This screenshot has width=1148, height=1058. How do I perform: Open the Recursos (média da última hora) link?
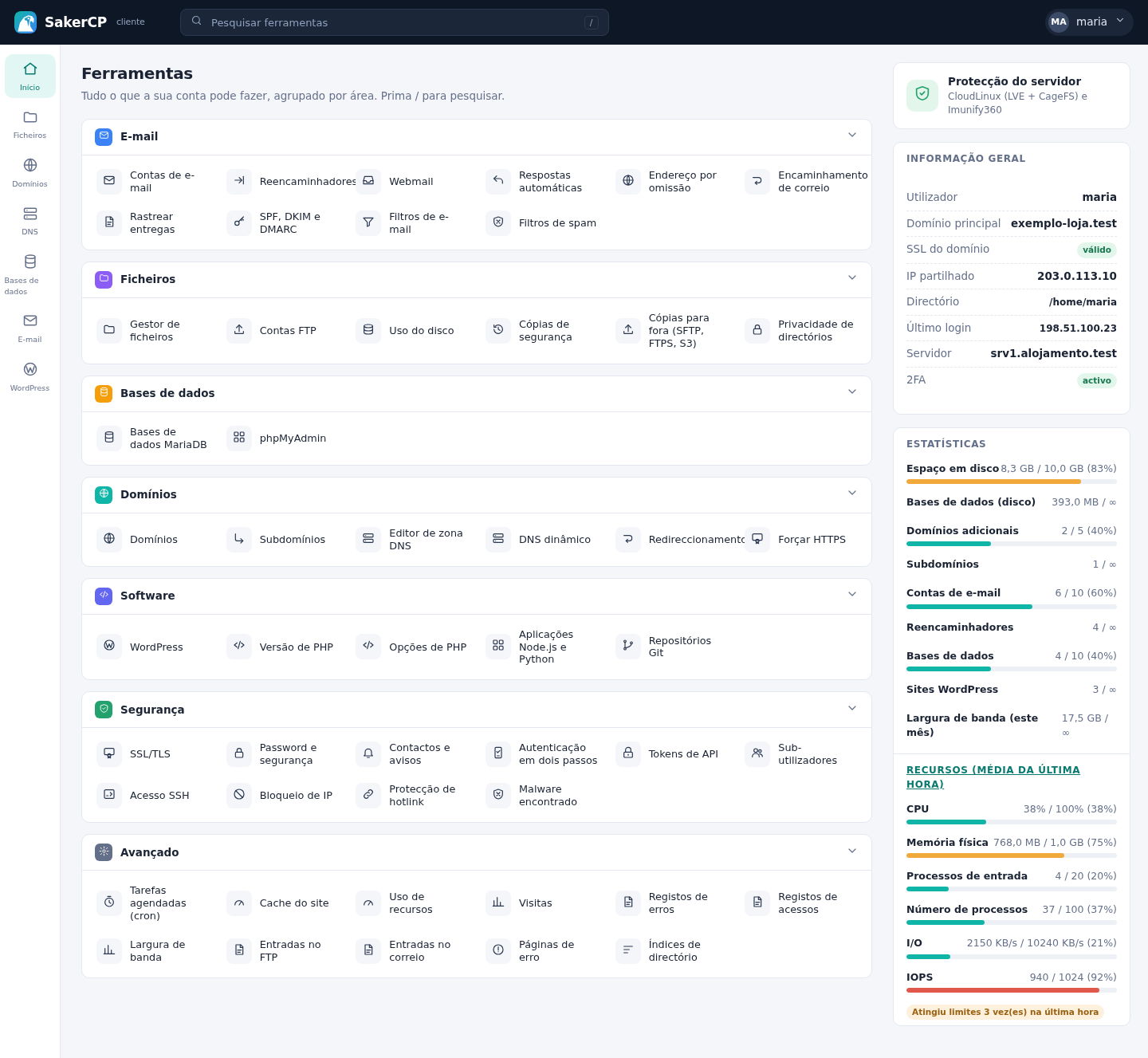[993, 777]
